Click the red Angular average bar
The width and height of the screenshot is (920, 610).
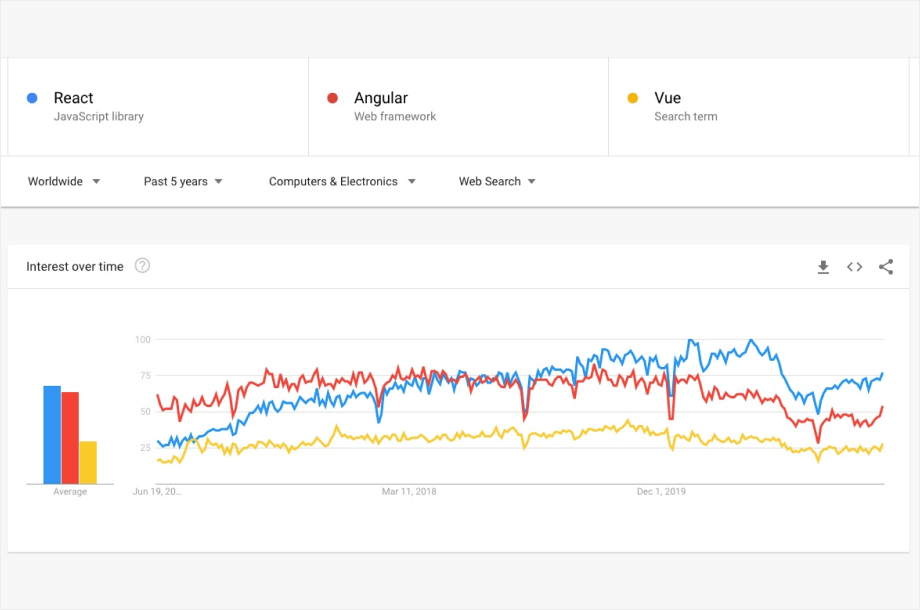[70, 438]
